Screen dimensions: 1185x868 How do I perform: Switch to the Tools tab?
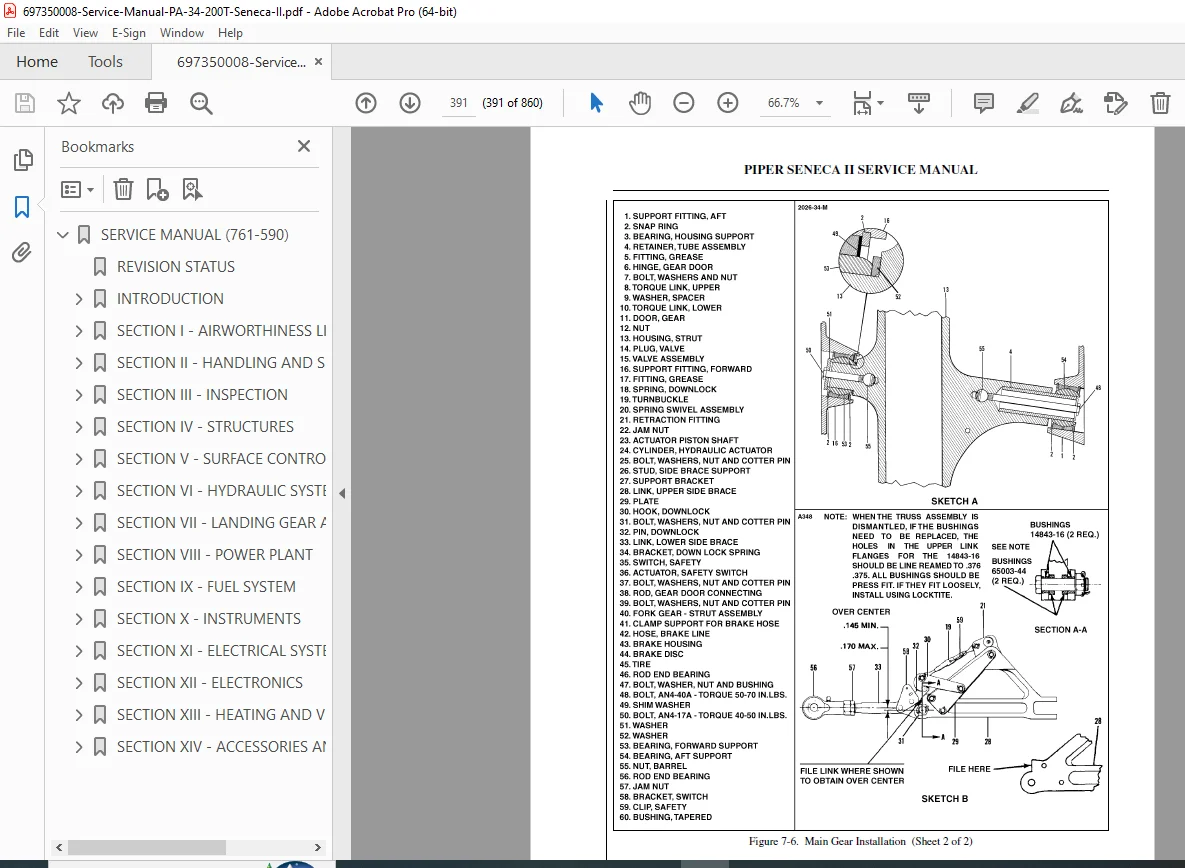pos(105,62)
